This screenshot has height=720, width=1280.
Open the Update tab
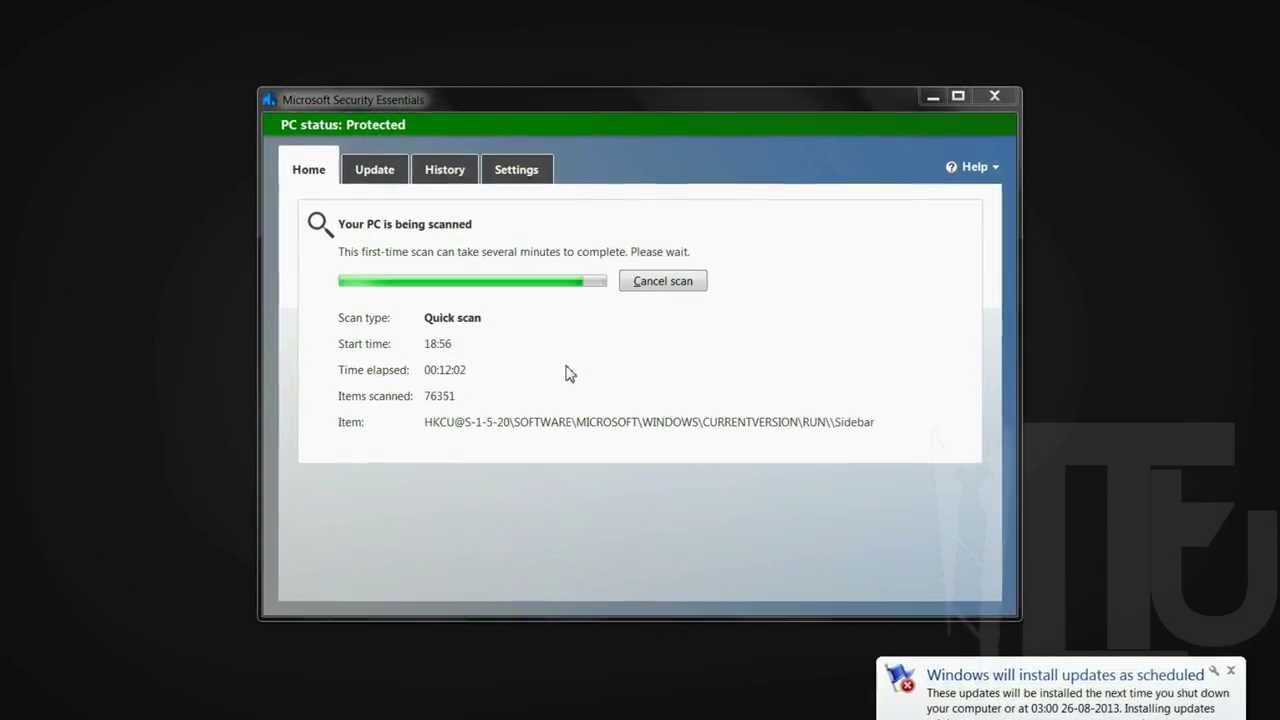374,169
